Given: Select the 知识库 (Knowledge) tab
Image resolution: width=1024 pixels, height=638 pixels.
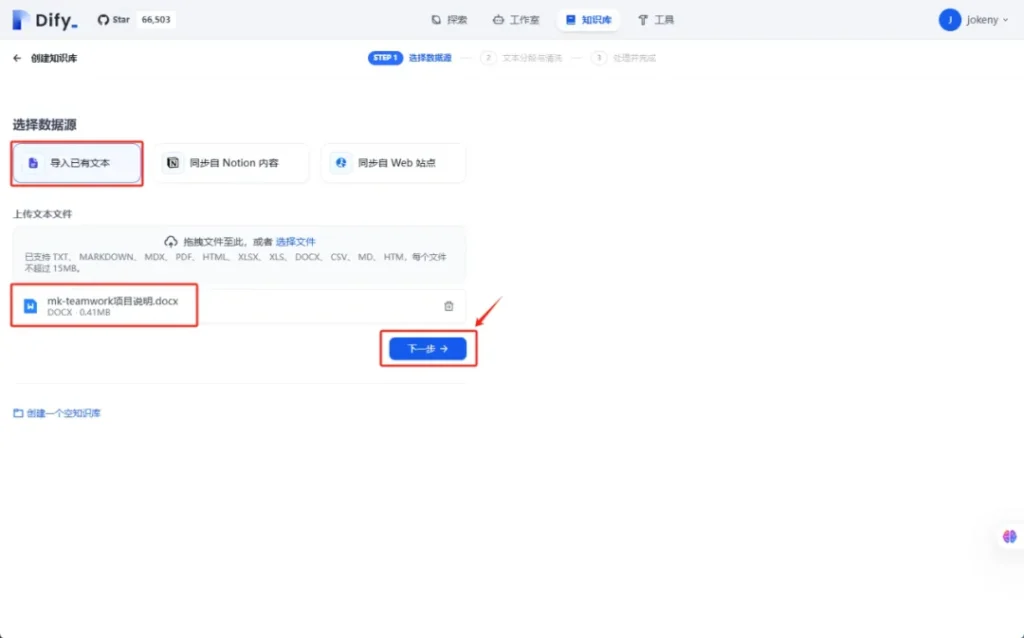Looking at the screenshot, I should coord(588,20).
